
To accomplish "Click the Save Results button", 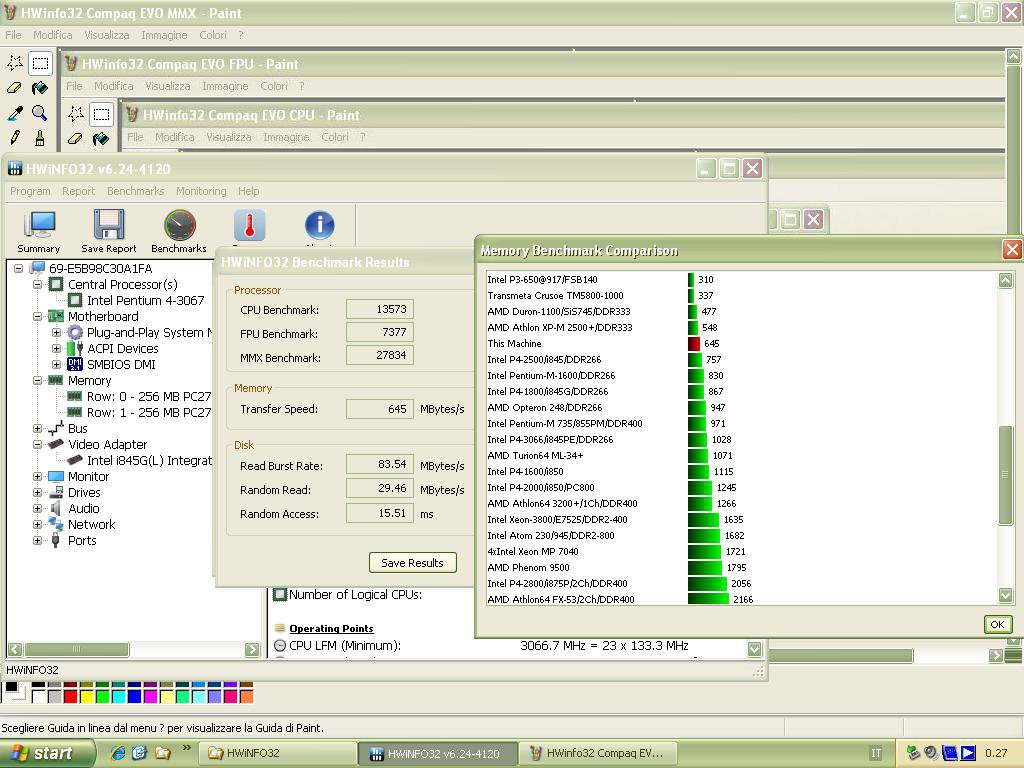I will tap(412, 563).
